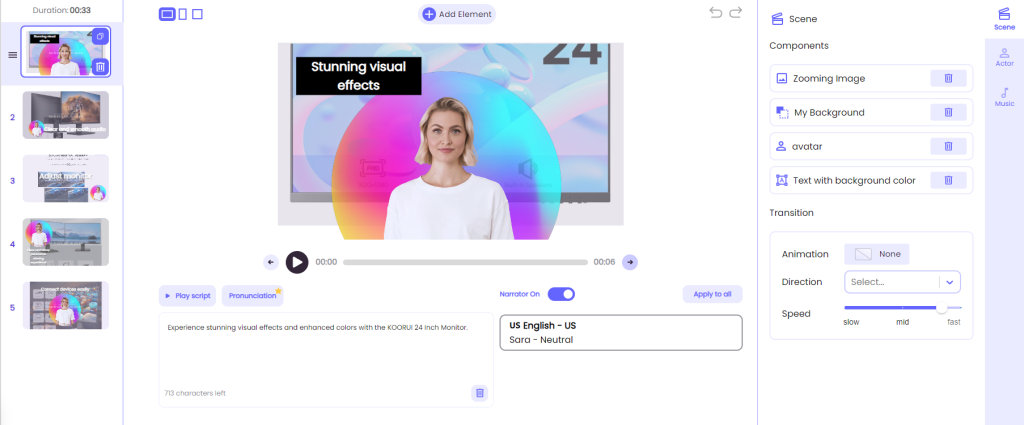Open the Direction dropdown
This screenshot has width=1024, height=425.
pos(902,282)
